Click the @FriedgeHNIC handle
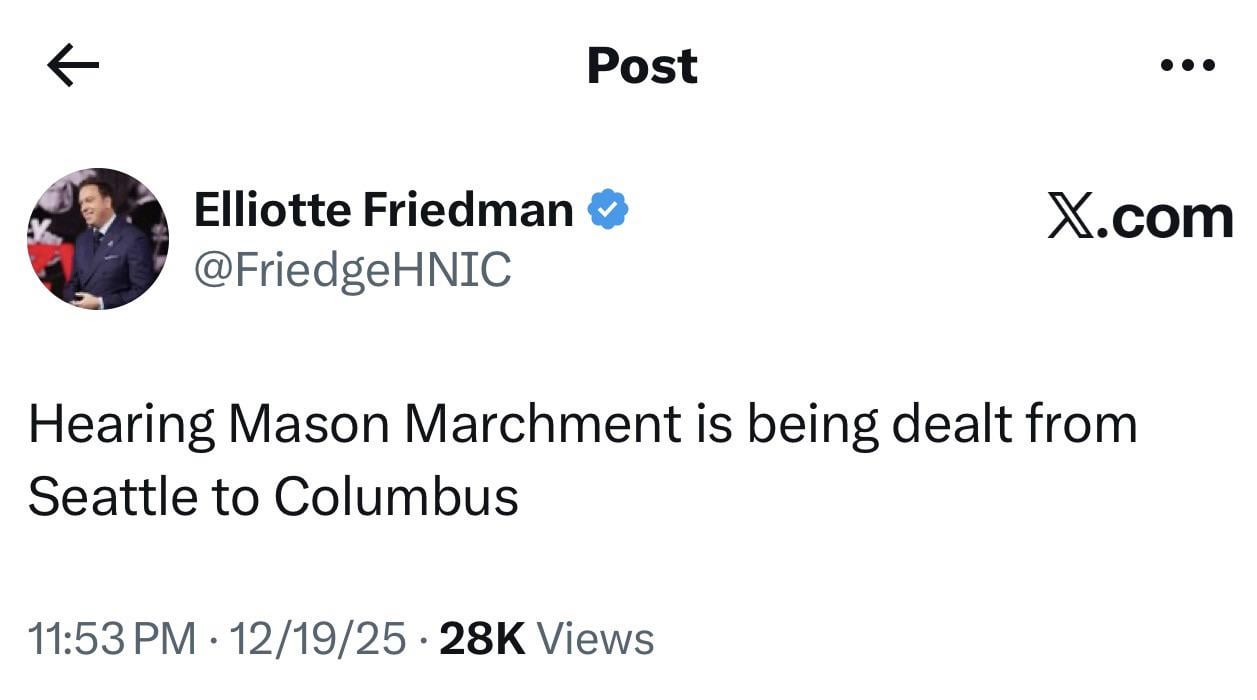1257x700 pixels. [352, 268]
